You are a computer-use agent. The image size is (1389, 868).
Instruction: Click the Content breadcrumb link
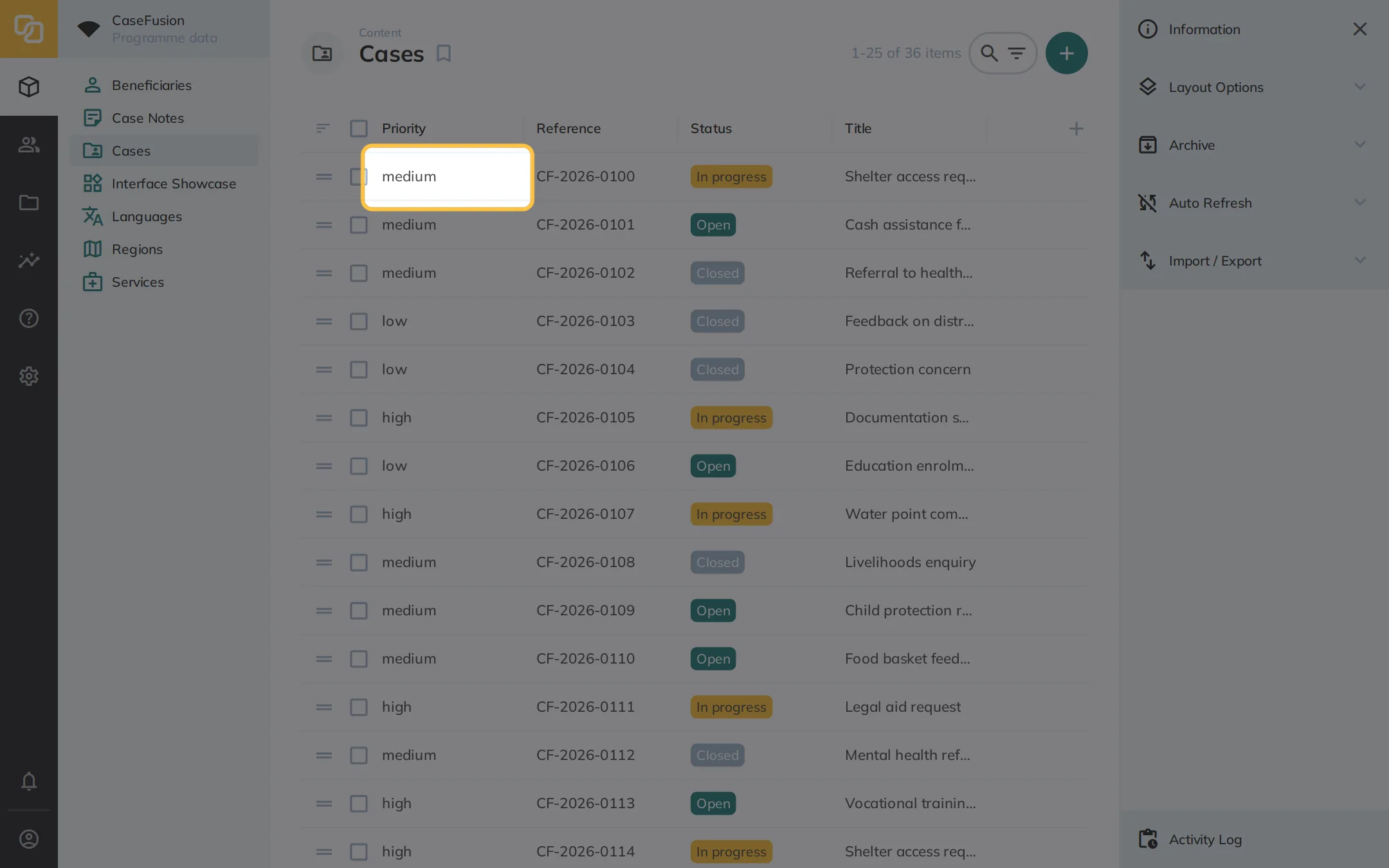[379, 33]
